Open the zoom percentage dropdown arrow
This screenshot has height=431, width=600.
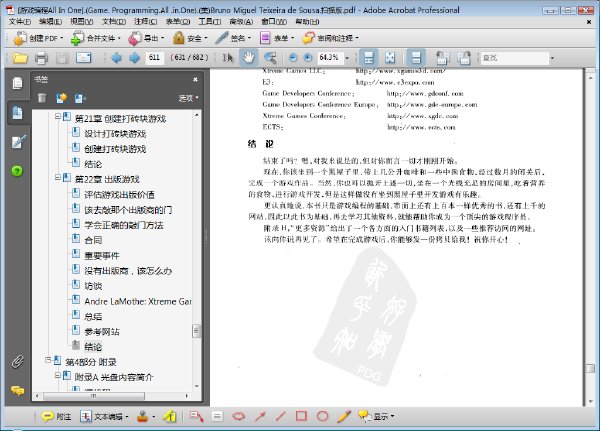click(x=347, y=58)
